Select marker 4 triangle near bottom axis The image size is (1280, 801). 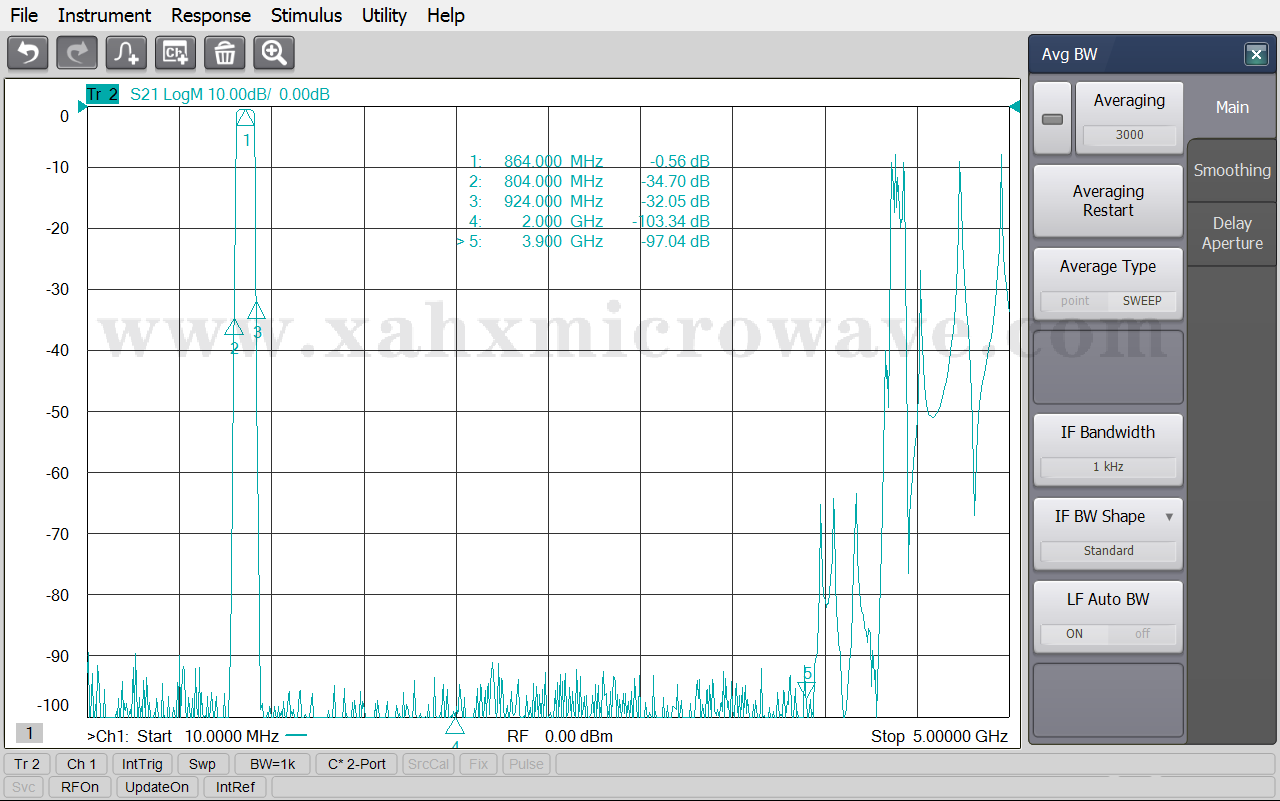(x=455, y=725)
